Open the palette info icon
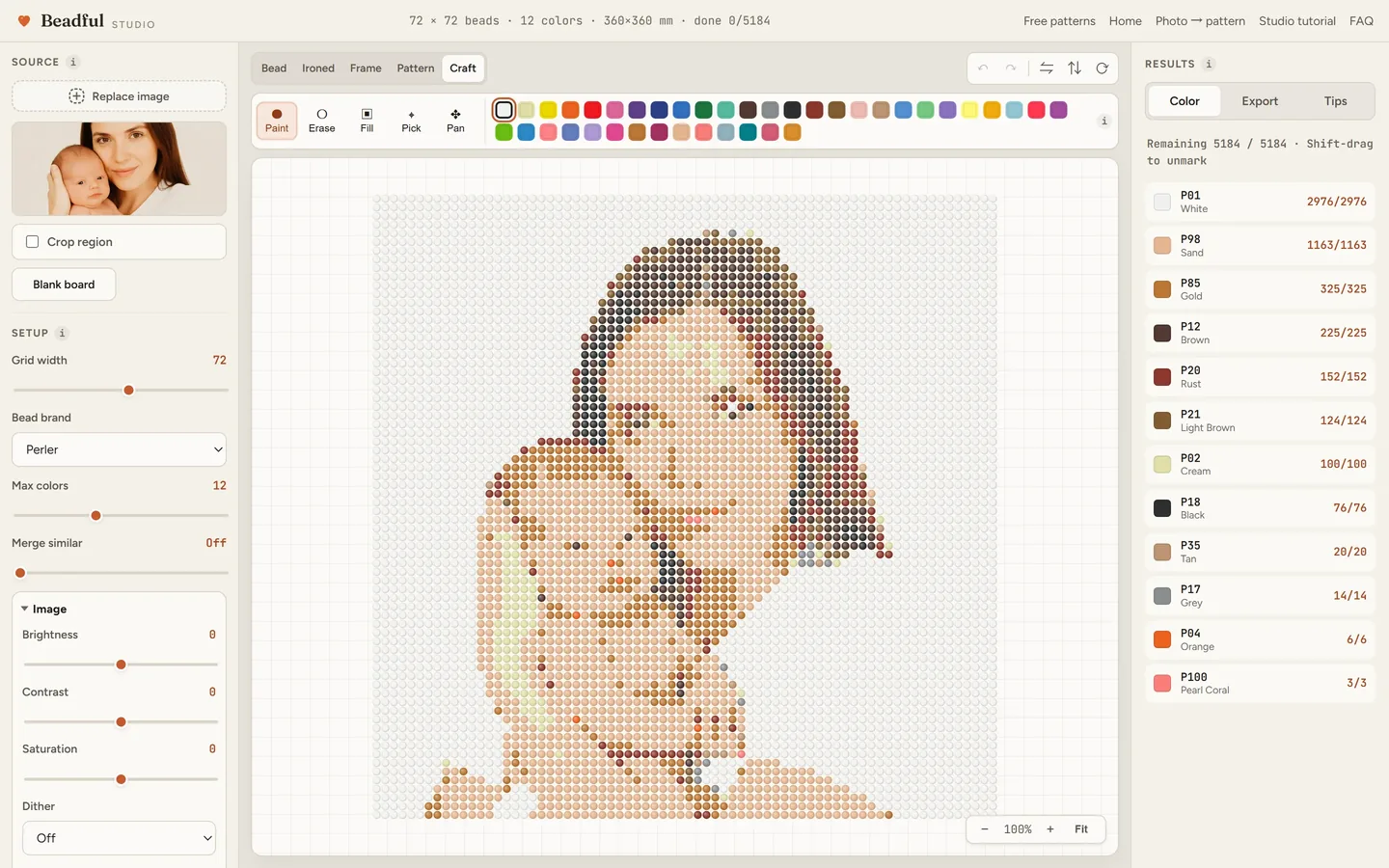This screenshot has height=868, width=1389. (x=1104, y=121)
